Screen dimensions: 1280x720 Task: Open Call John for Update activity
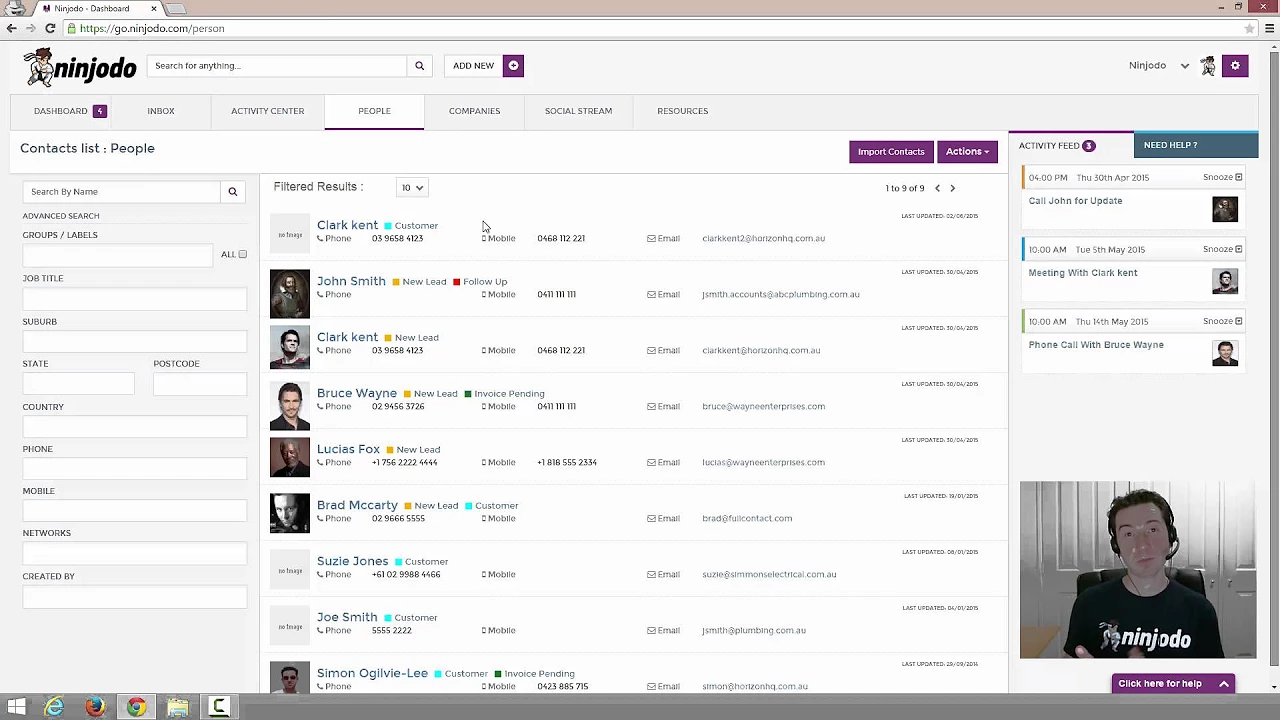[1075, 201]
